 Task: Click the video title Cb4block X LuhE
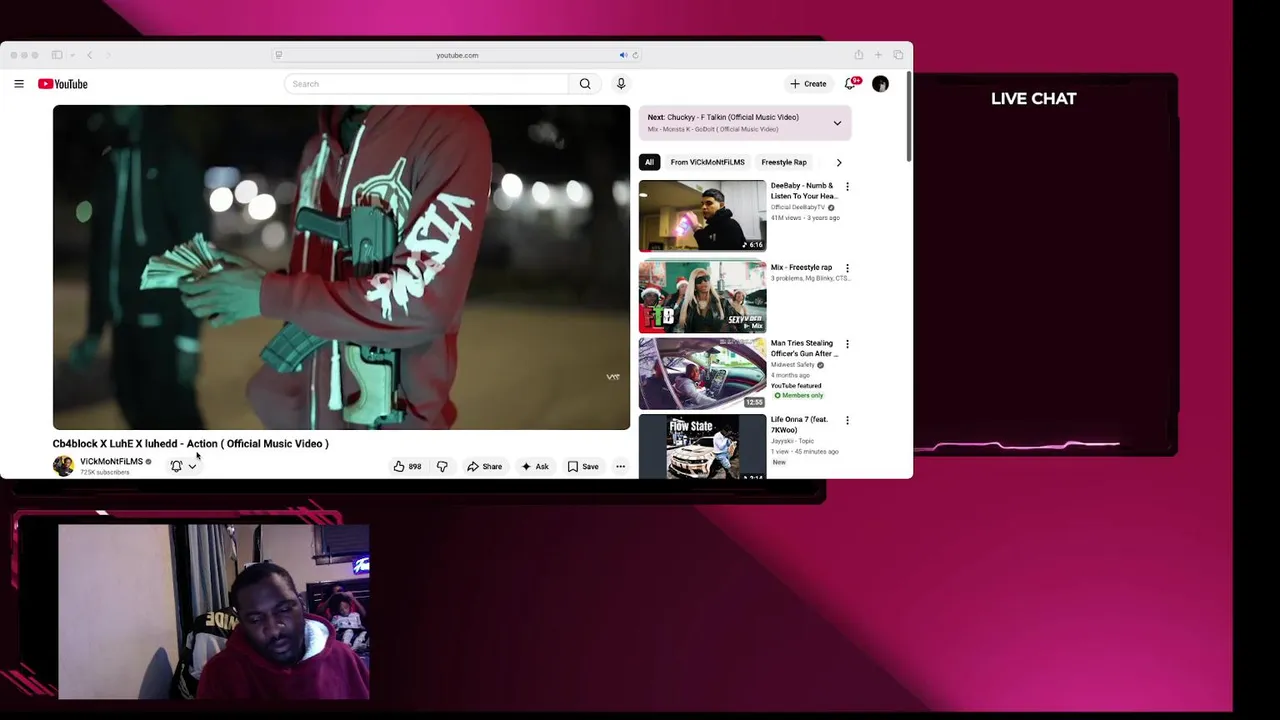coord(190,444)
